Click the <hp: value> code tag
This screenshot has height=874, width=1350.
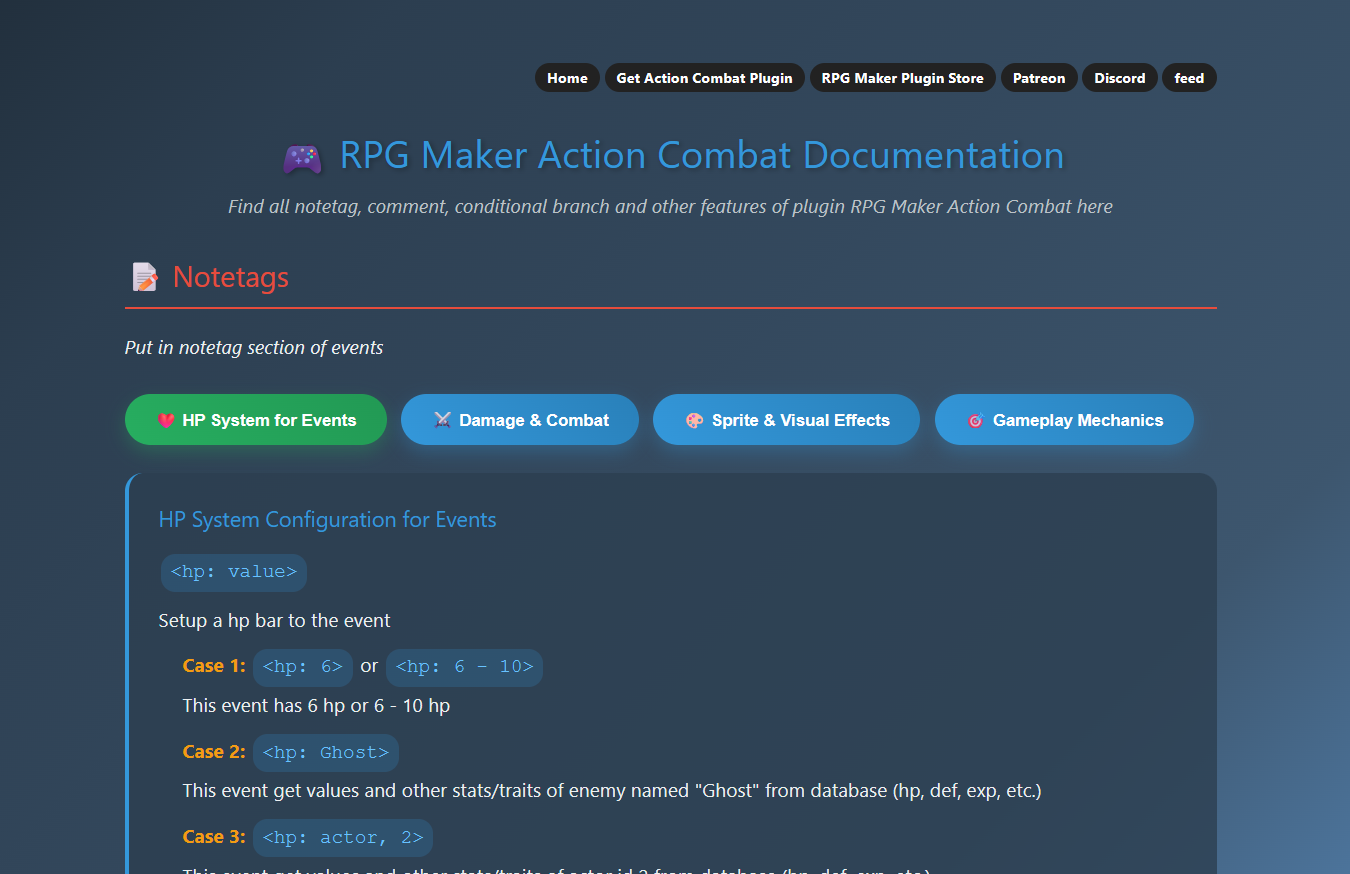click(x=234, y=572)
